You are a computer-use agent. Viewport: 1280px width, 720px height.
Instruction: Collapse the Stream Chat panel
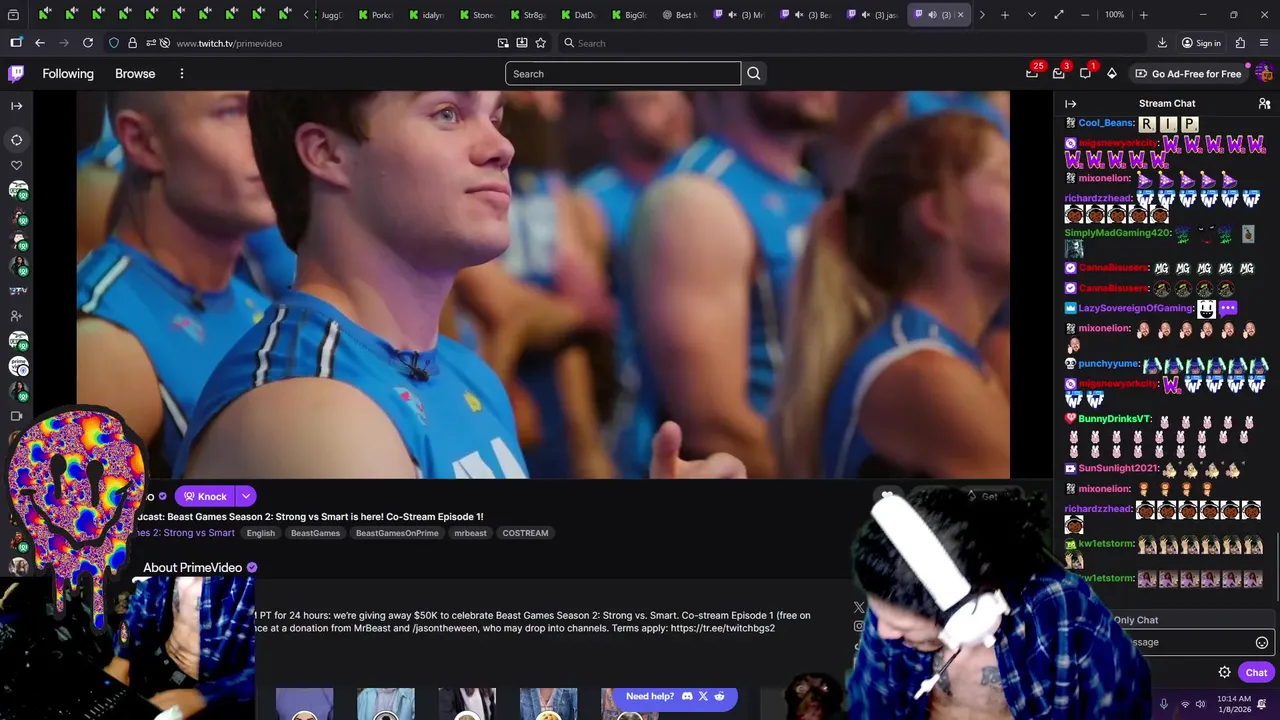pos(1070,104)
